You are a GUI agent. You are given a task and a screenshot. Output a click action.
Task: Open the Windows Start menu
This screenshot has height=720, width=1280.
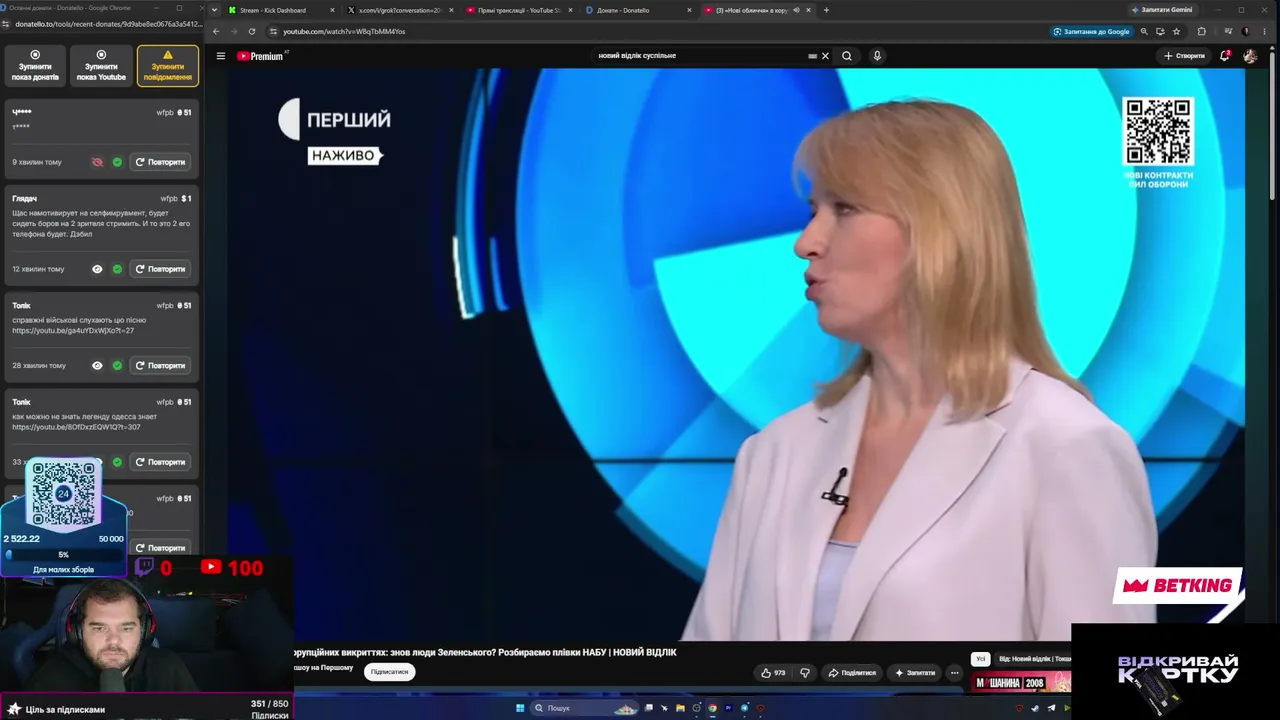[x=520, y=708]
